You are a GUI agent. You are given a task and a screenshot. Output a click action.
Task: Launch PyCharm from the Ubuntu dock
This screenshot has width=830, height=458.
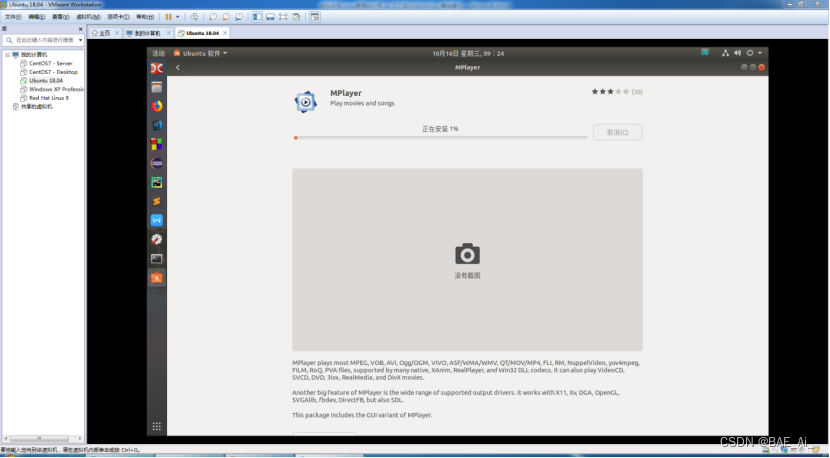pos(157,182)
